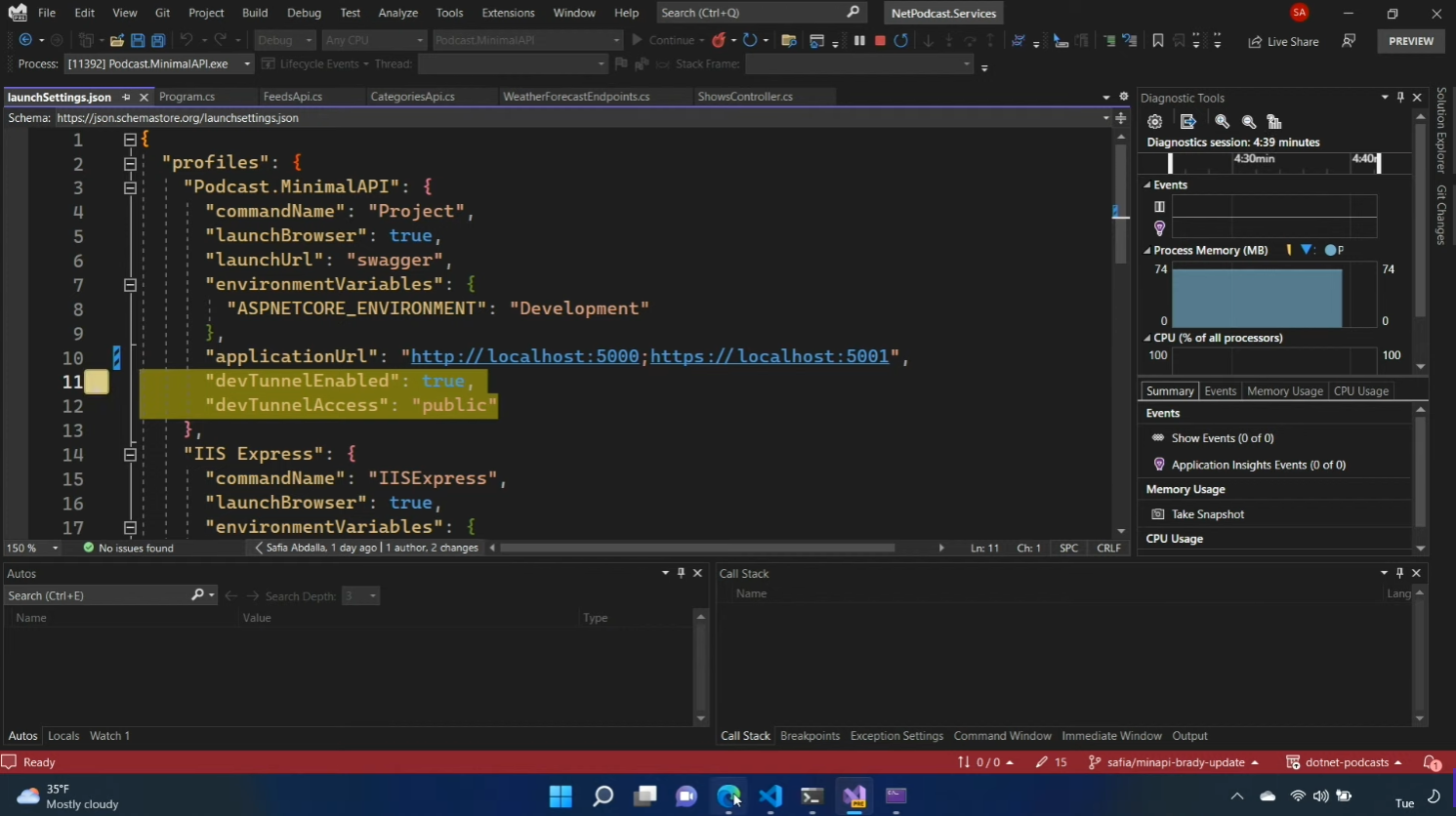Click the Take Snapshot memory icon
This screenshot has height=816, width=1456.
1158,514
